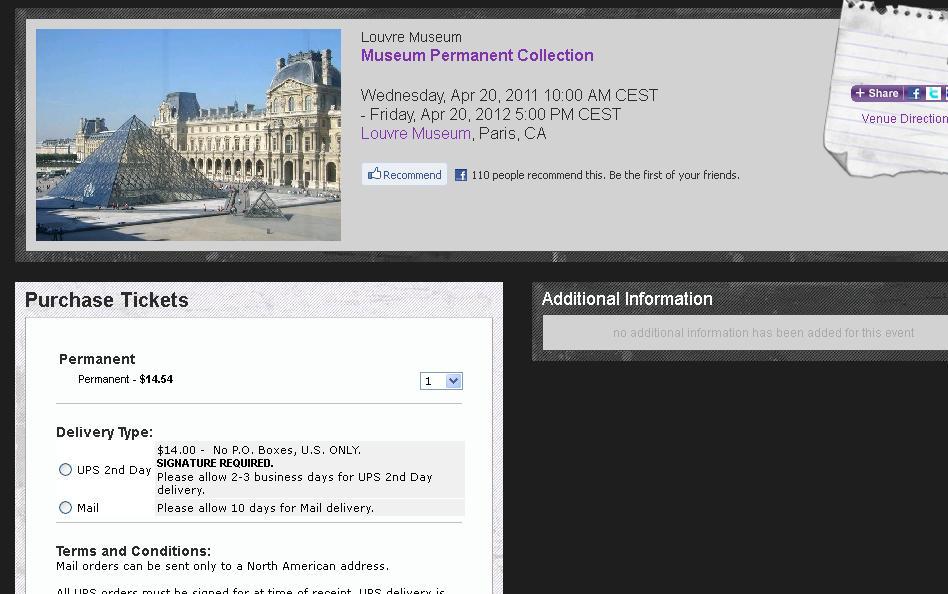Click the gray "Louvre Museum" organizer name above the title
This screenshot has height=594, width=948.
coord(411,37)
